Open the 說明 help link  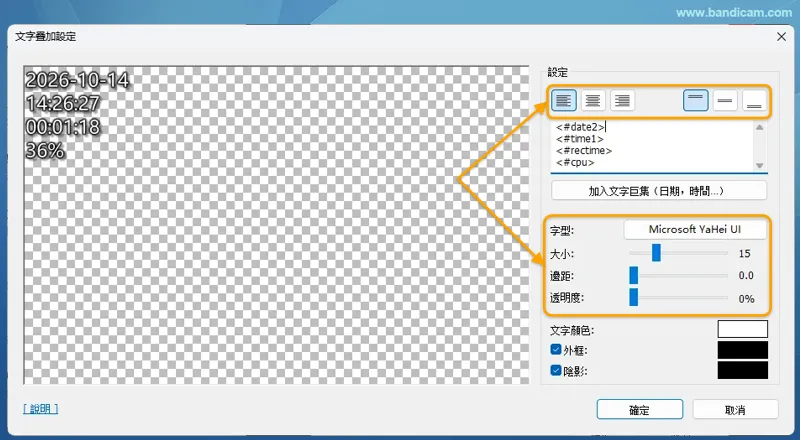point(40,409)
